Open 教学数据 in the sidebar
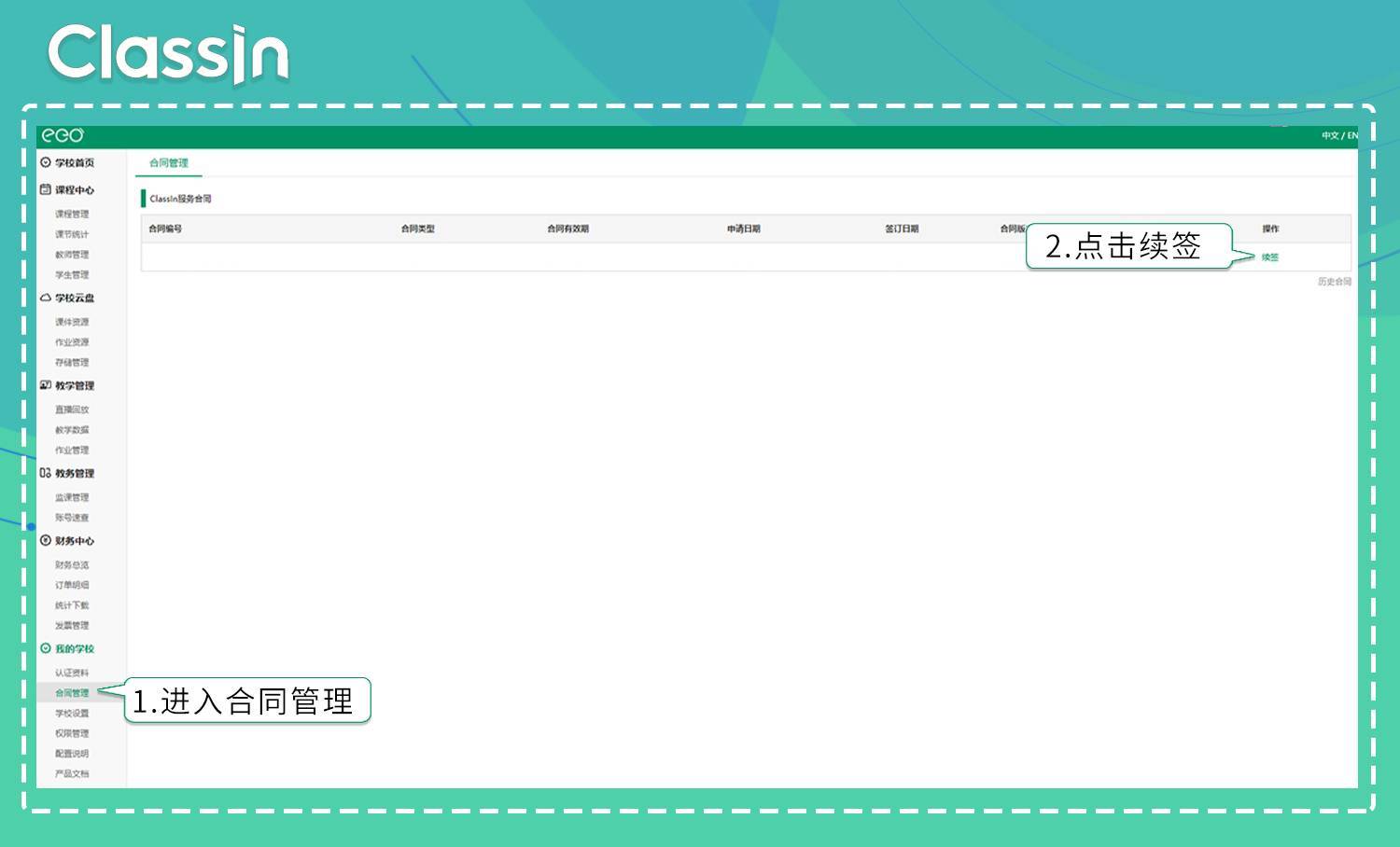The image size is (1400, 847). (x=72, y=430)
